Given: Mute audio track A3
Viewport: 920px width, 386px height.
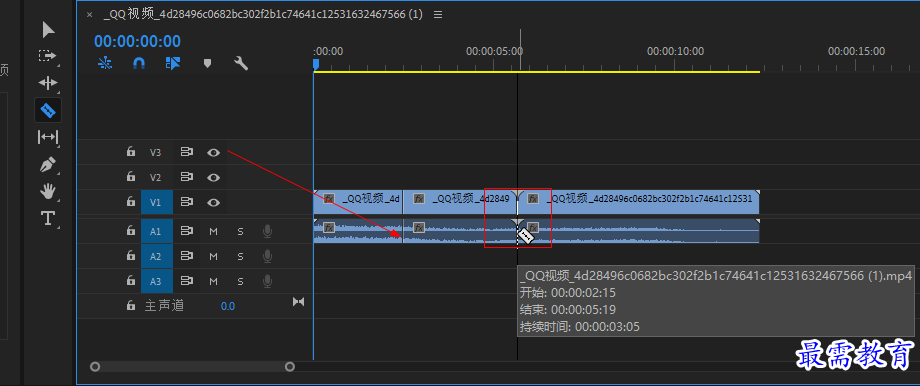Looking at the screenshot, I should coord(214,281).
